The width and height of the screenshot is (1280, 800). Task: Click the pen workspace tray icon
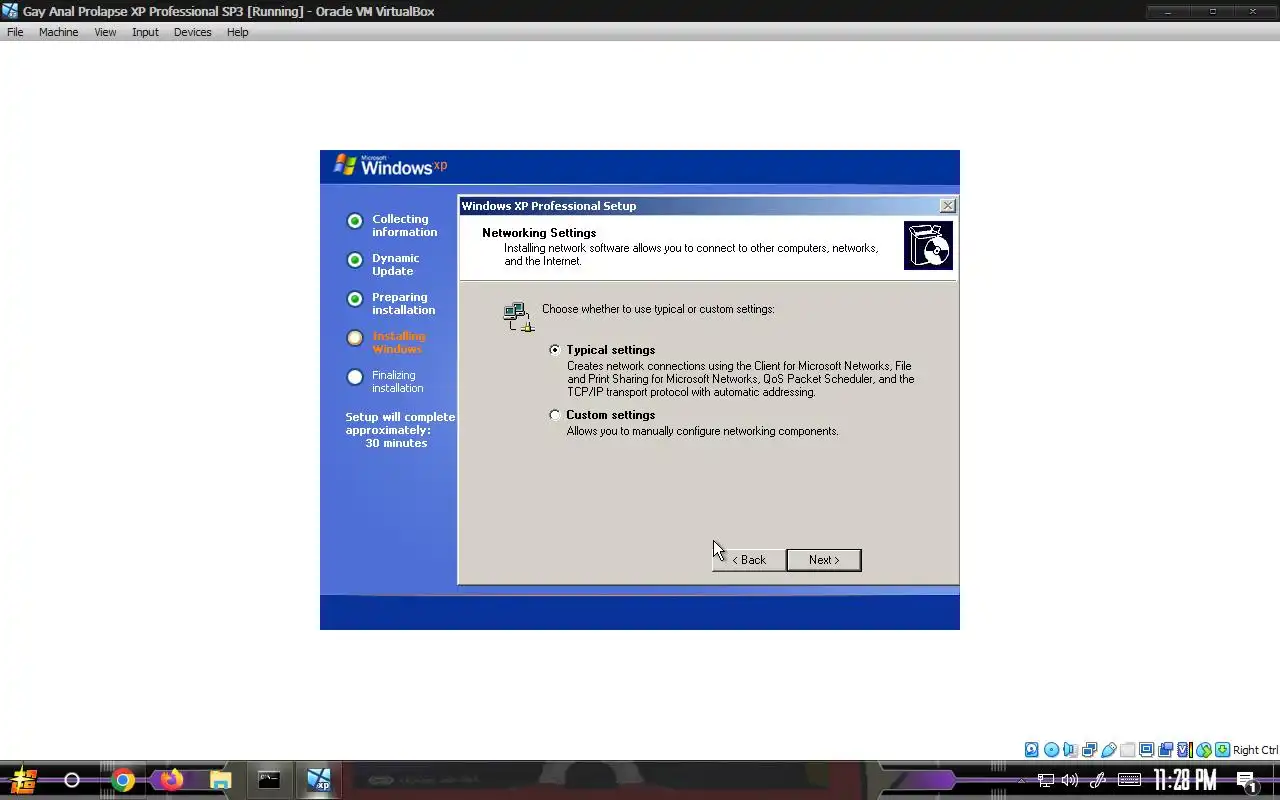1097,780
